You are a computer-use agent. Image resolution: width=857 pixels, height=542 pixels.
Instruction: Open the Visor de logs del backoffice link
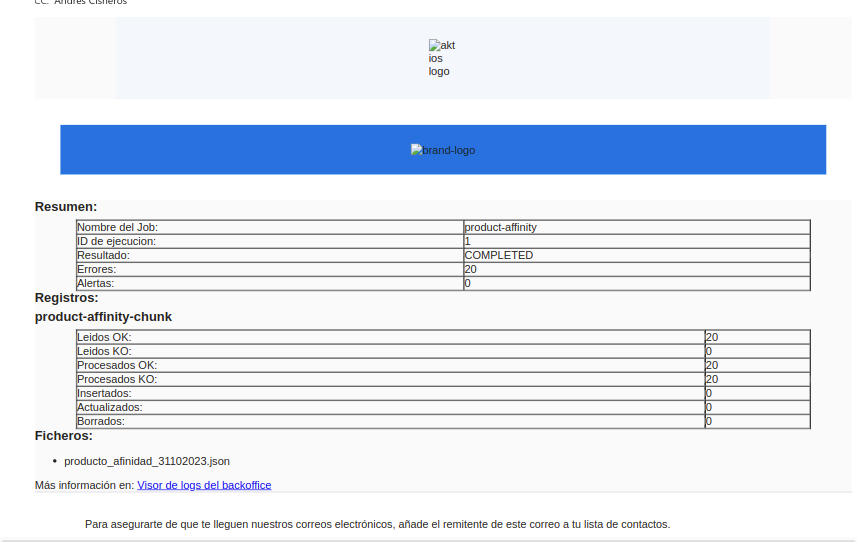[204, 485]
